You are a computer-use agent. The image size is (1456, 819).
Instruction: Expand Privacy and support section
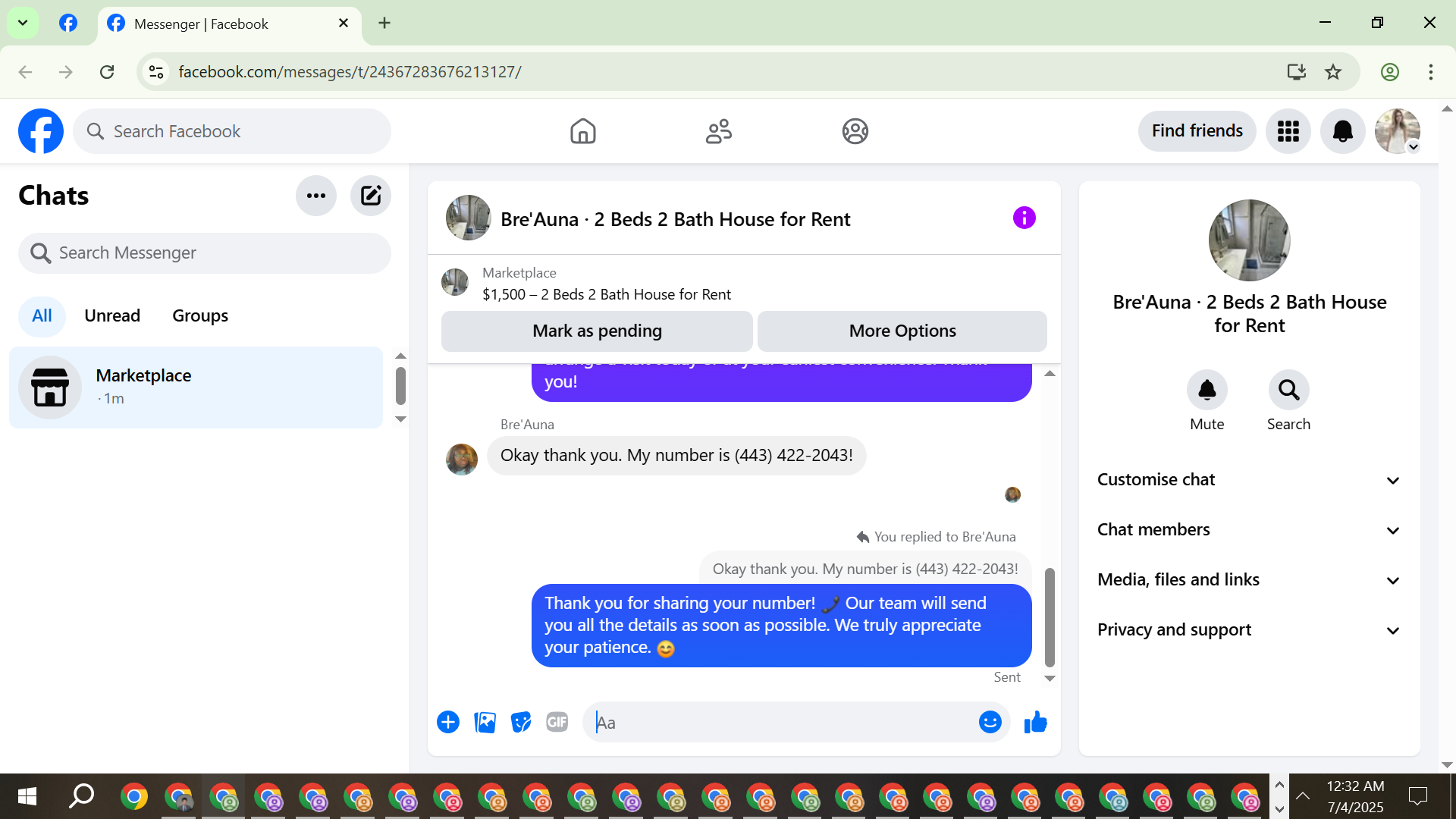[x=1248, y=630]
